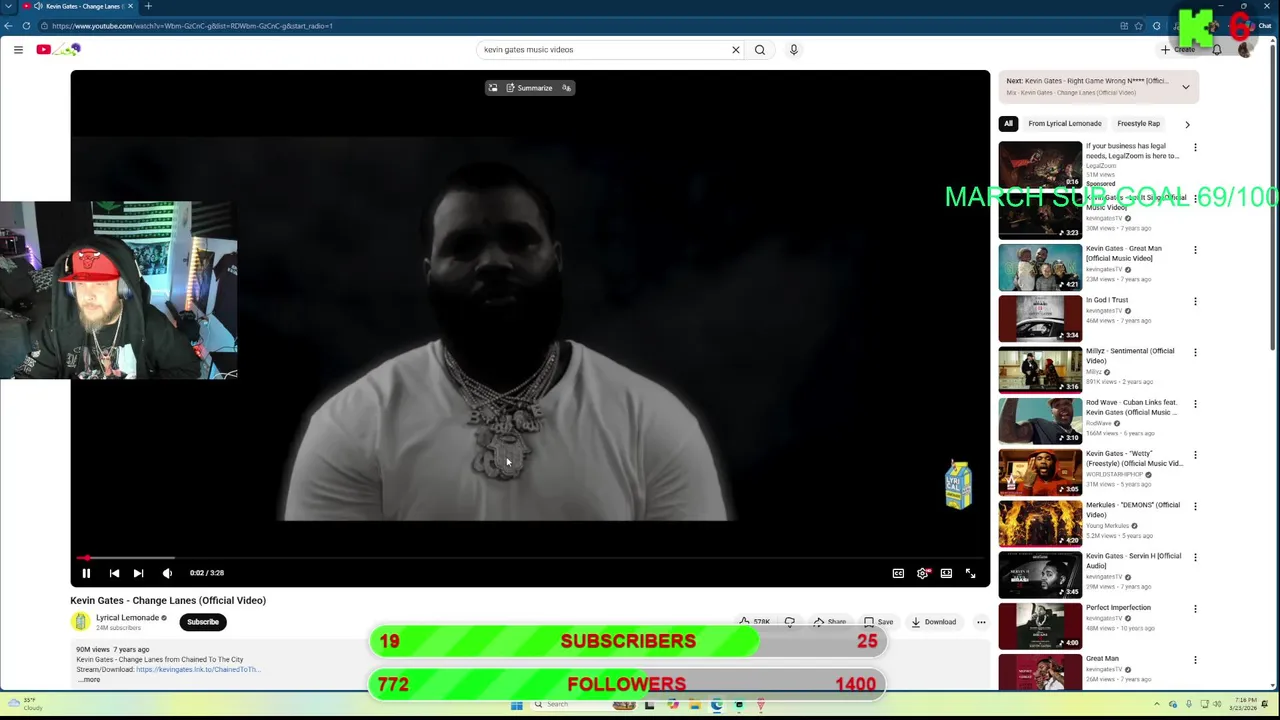
Task: Show more filter chips with arrow
Action: 1187,124
